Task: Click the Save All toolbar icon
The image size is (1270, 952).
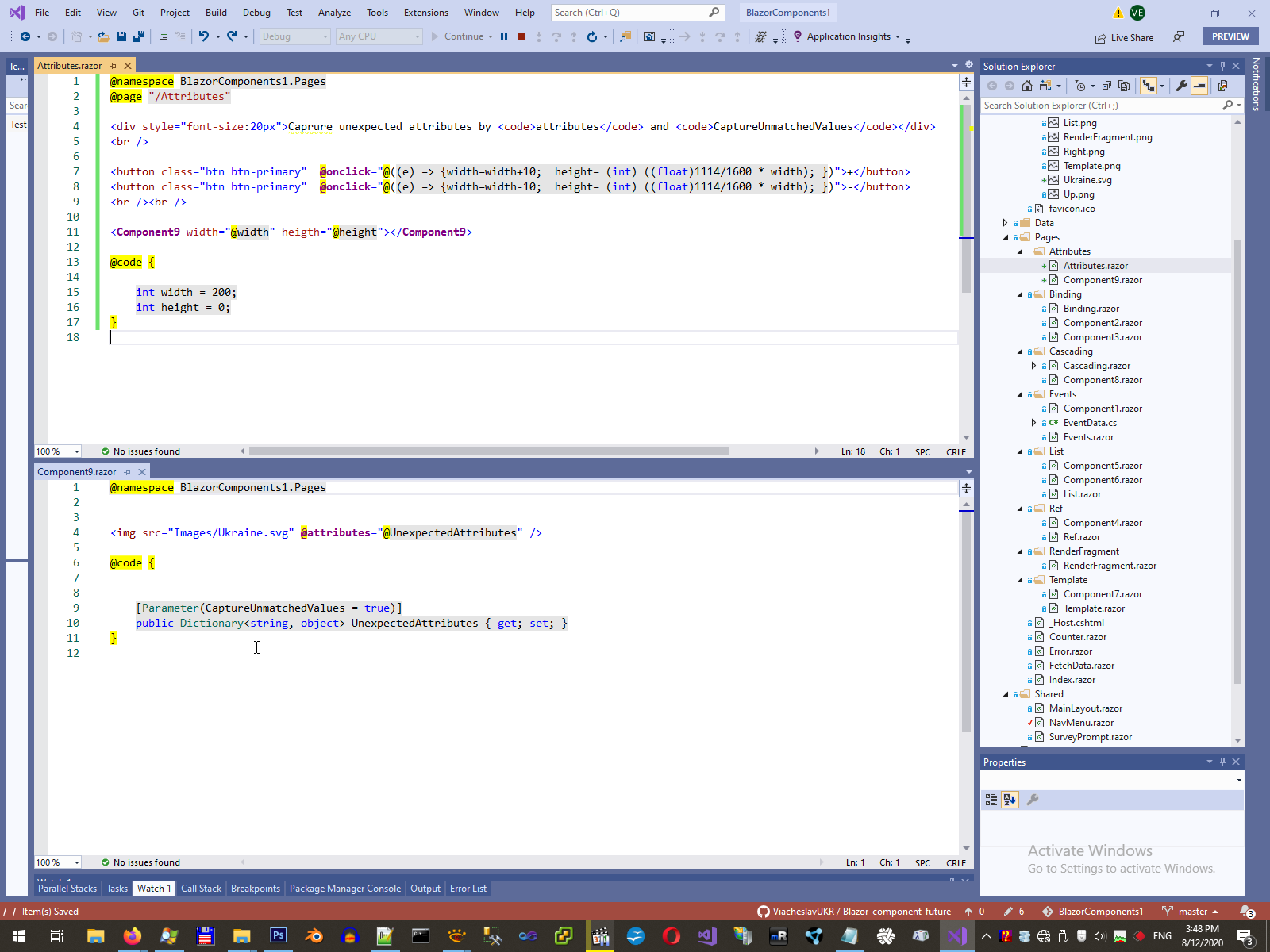Action: click(139, 36)
